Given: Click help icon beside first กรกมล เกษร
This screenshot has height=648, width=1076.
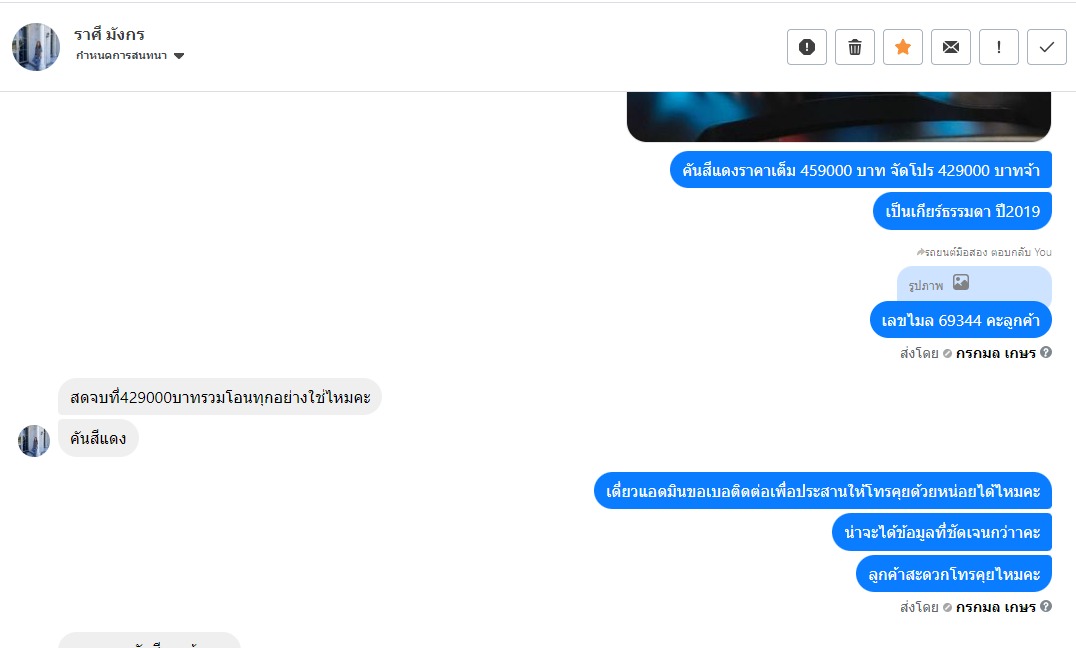Looking at the screenshot, I should 1046,352.
